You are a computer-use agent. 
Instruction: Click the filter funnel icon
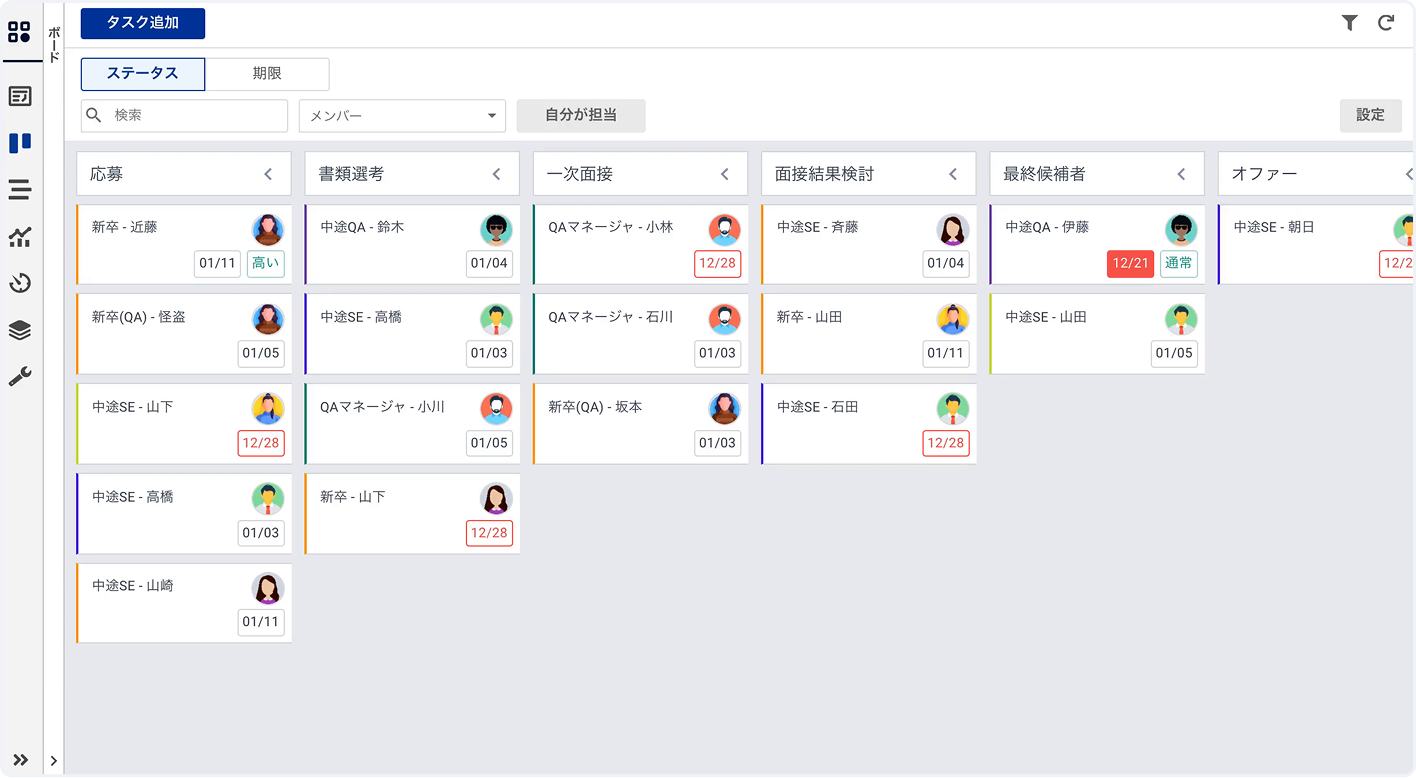tap(1349, 23)
